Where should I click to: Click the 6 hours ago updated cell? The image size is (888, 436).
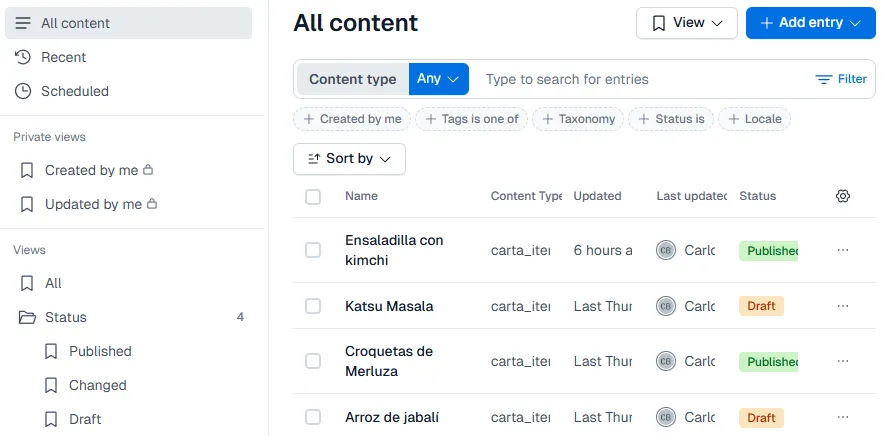(x=603, y=250)
